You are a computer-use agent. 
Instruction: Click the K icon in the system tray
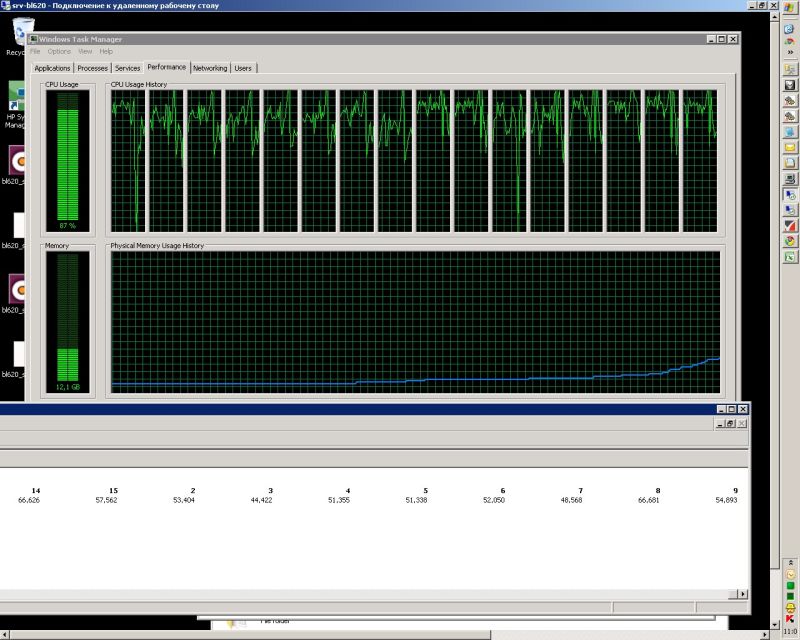(x=790, y=619)
